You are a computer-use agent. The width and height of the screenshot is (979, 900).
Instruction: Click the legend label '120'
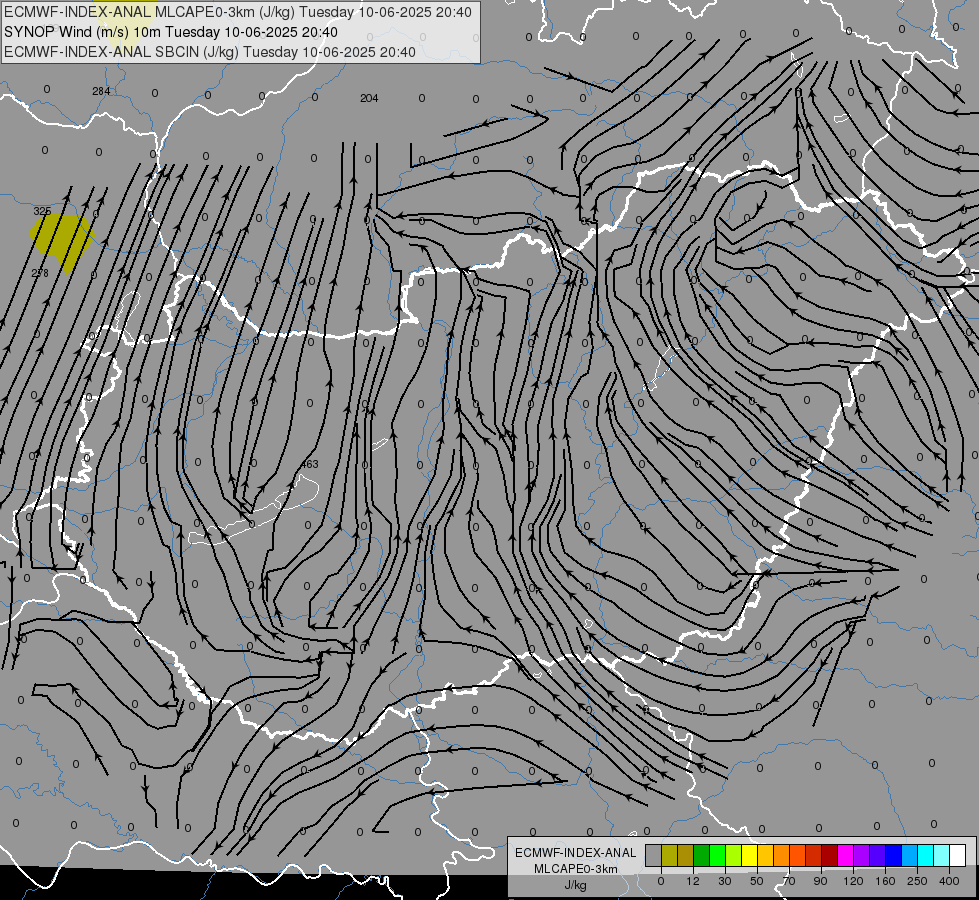[853, 881]
